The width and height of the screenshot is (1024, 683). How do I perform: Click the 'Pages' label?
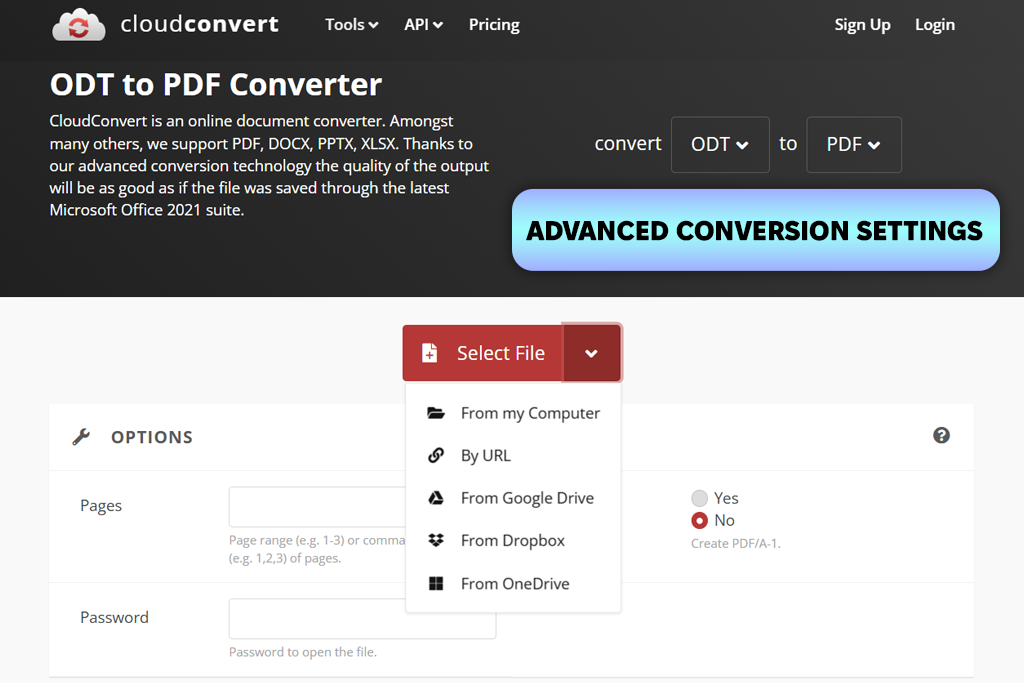click(x=101, y=506)
